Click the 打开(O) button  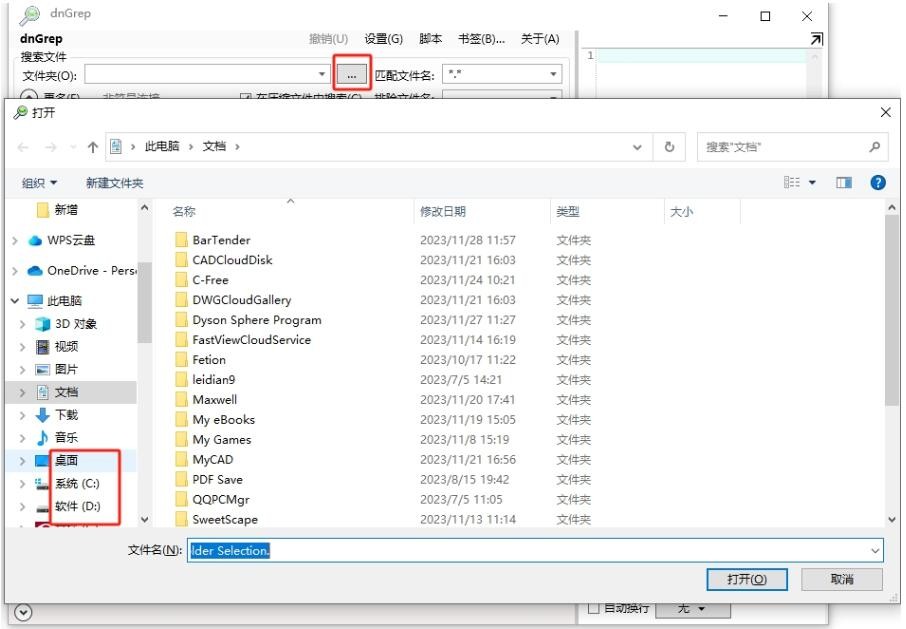tap(747, 579)
